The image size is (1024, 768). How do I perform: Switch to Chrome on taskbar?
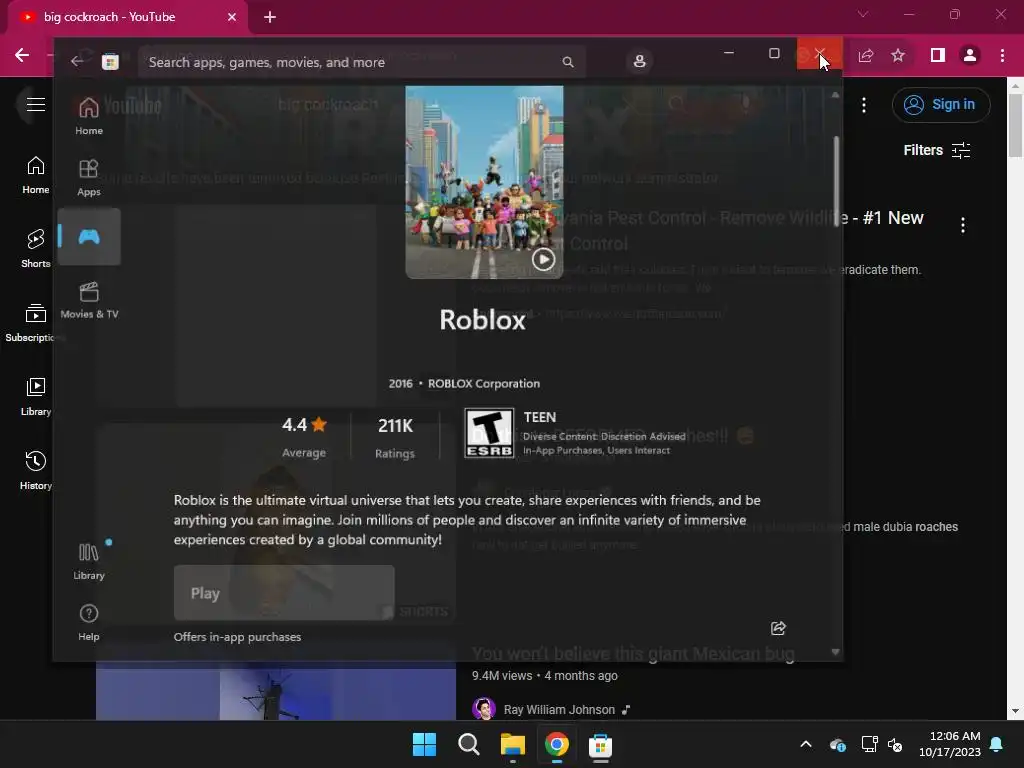pos(557,744)
